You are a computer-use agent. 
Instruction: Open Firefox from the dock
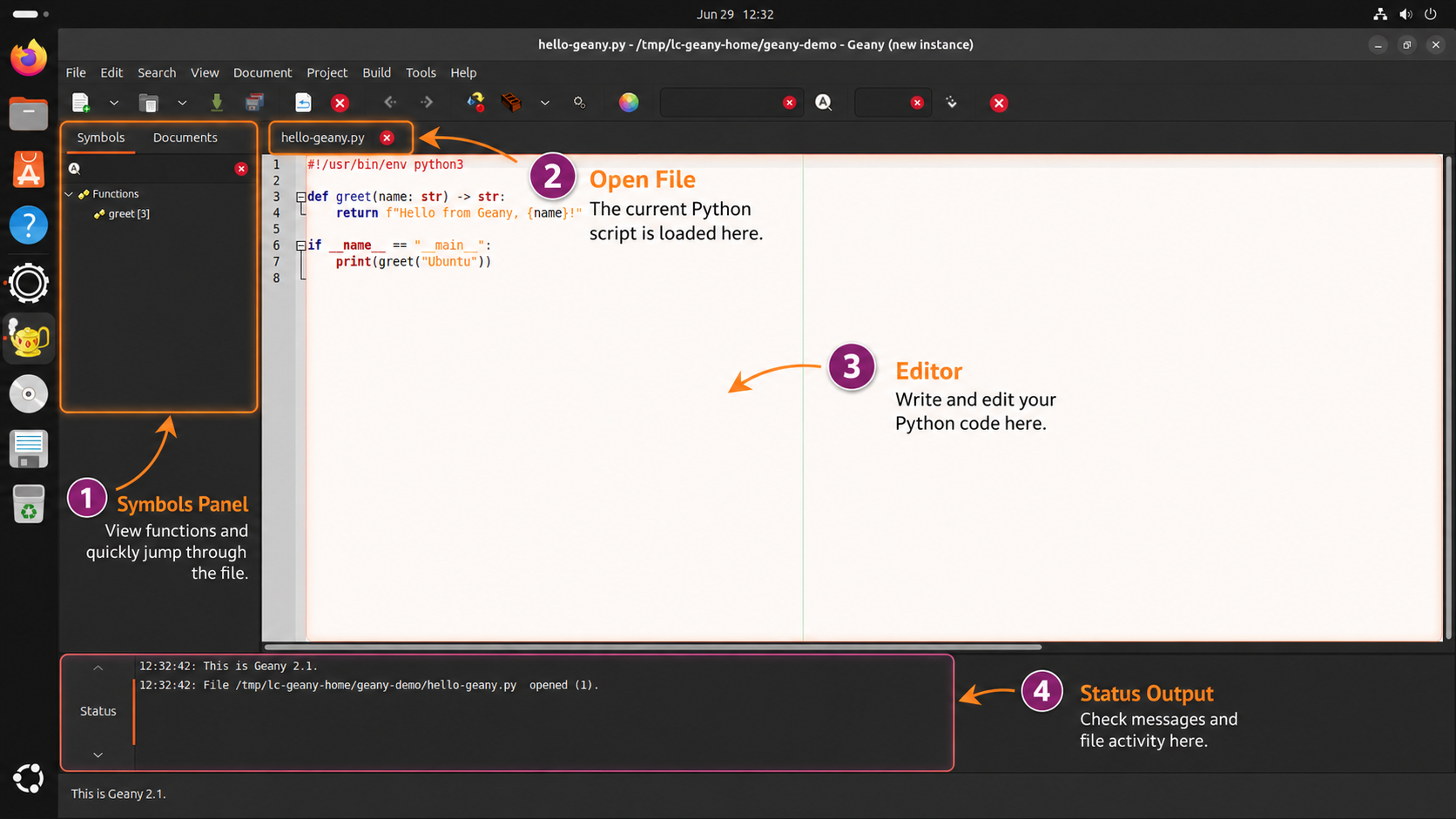(x=29, y=58)
